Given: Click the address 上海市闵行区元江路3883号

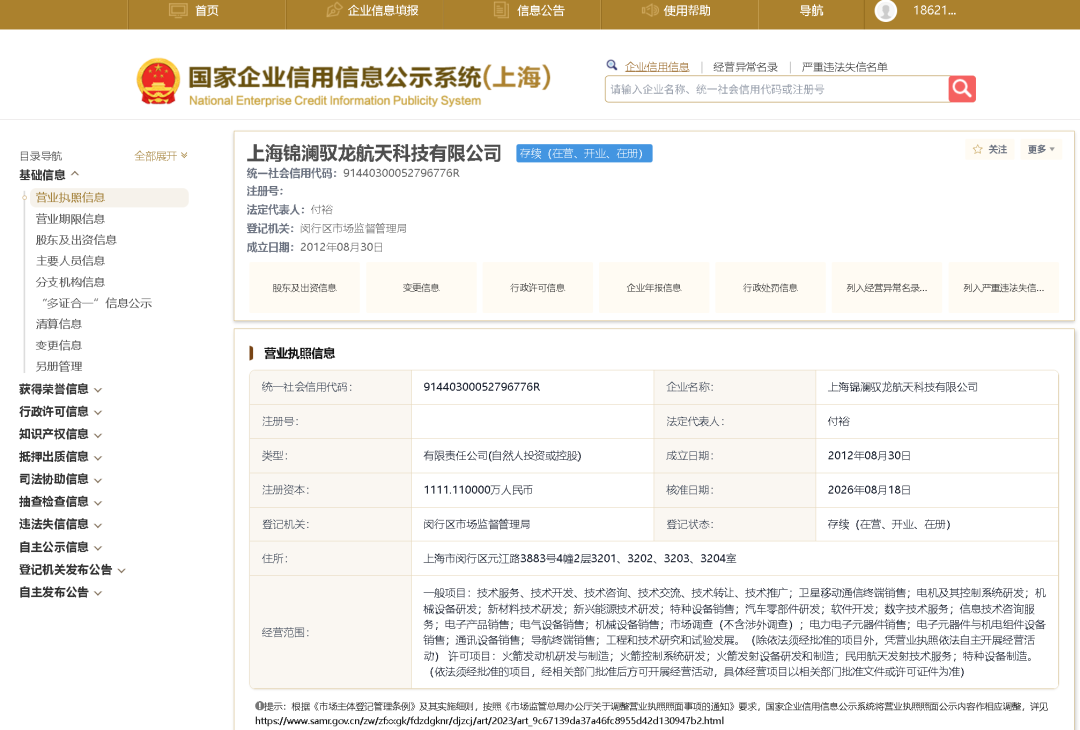Looking at the screenshot, I should coord(580,559).
